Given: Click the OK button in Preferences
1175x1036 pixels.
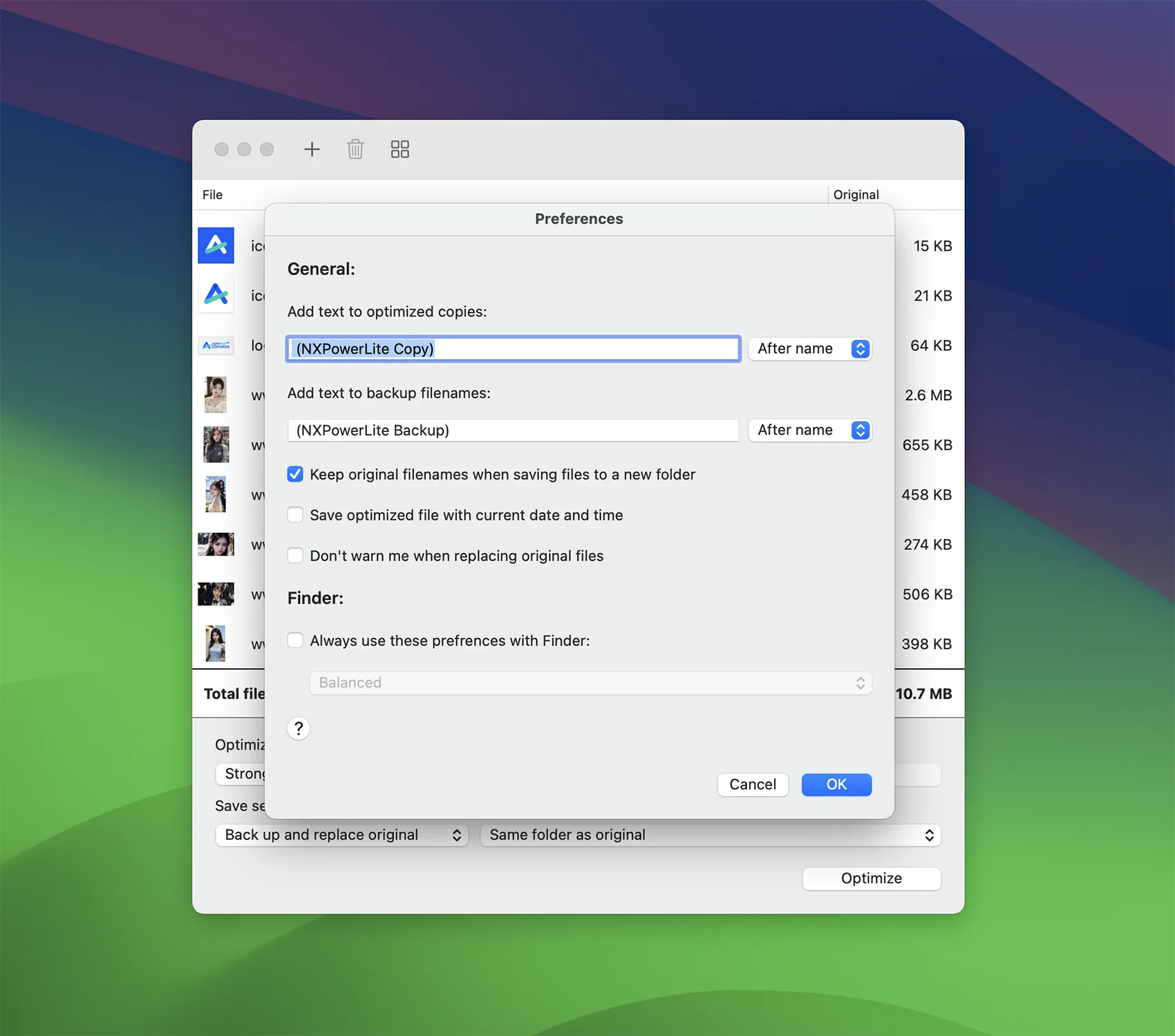Looking at the screenshot, I should tap(836, 784).
